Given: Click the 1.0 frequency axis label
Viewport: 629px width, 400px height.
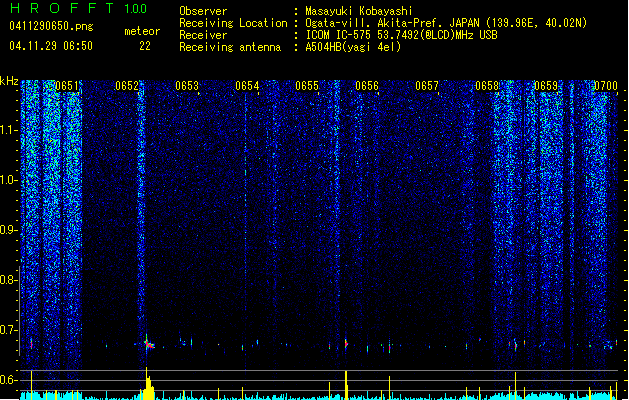Looking at the screenshot, I should click(9, 181).
